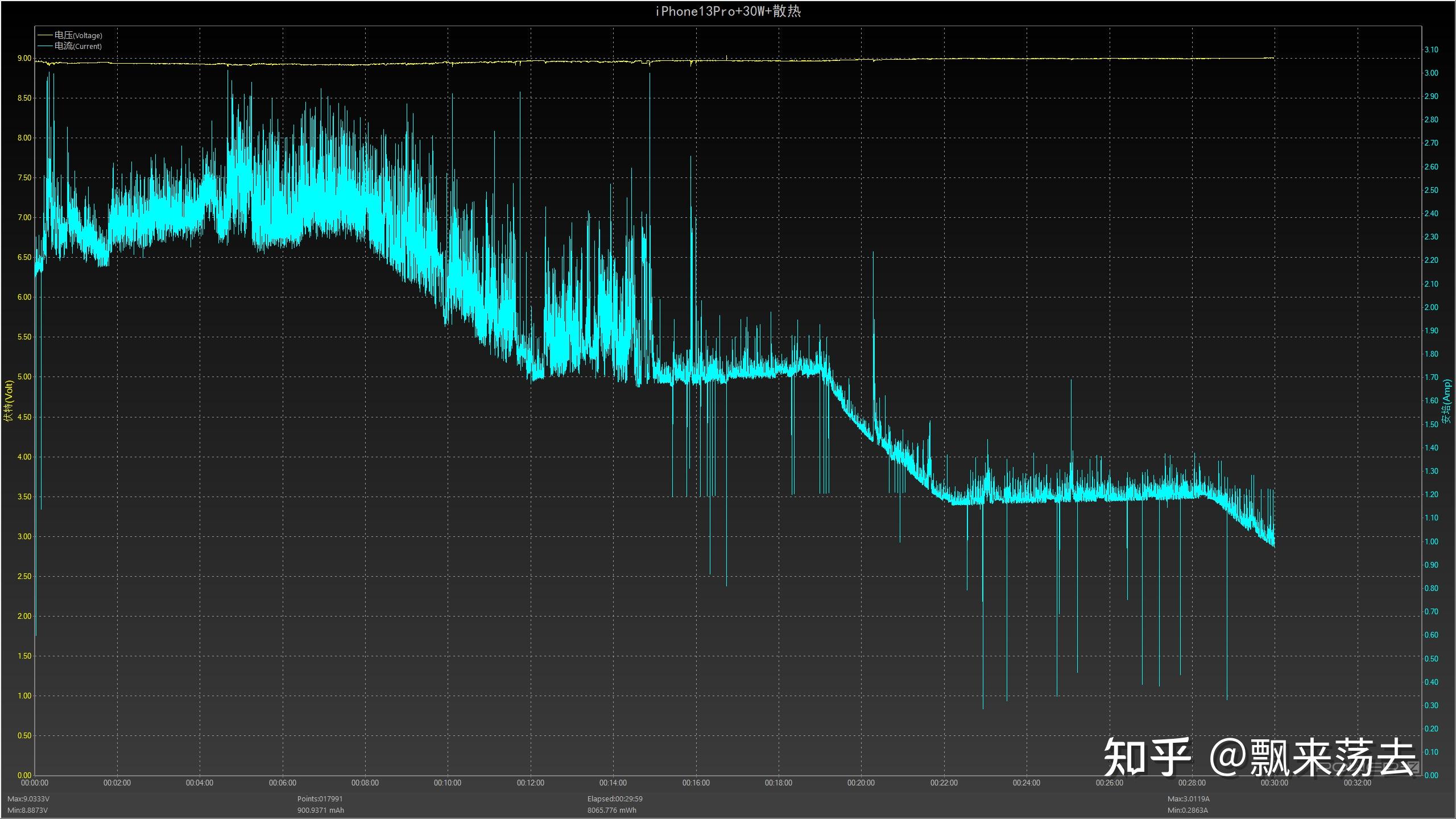Click the 8065.776 mWh energy readout
This screenshot has width=1456, height=819.
pos(611,810)
